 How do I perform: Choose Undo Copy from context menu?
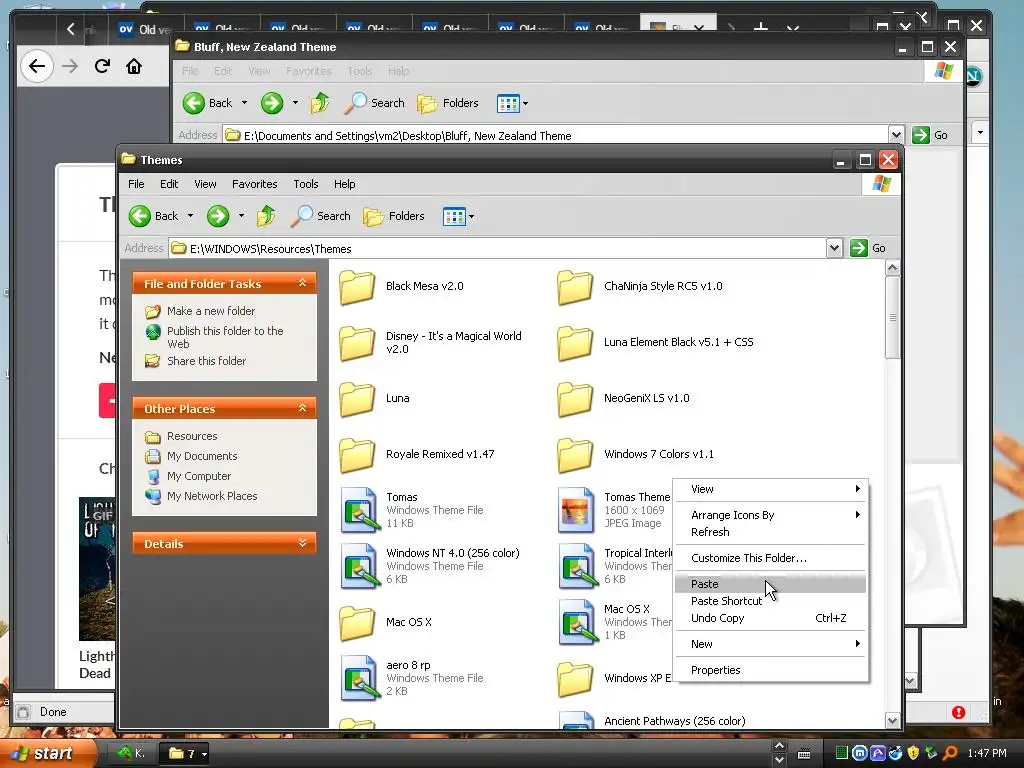point(771,618)
